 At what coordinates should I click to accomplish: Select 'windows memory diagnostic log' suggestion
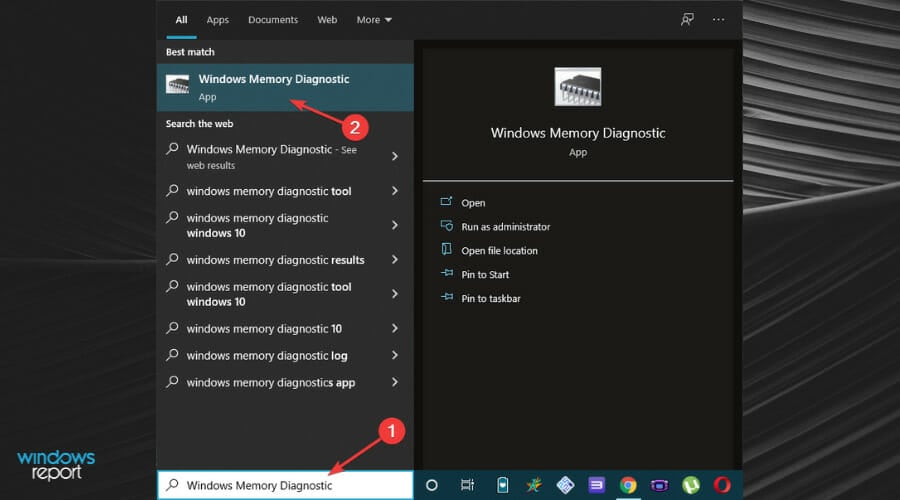tap(285, 355)
